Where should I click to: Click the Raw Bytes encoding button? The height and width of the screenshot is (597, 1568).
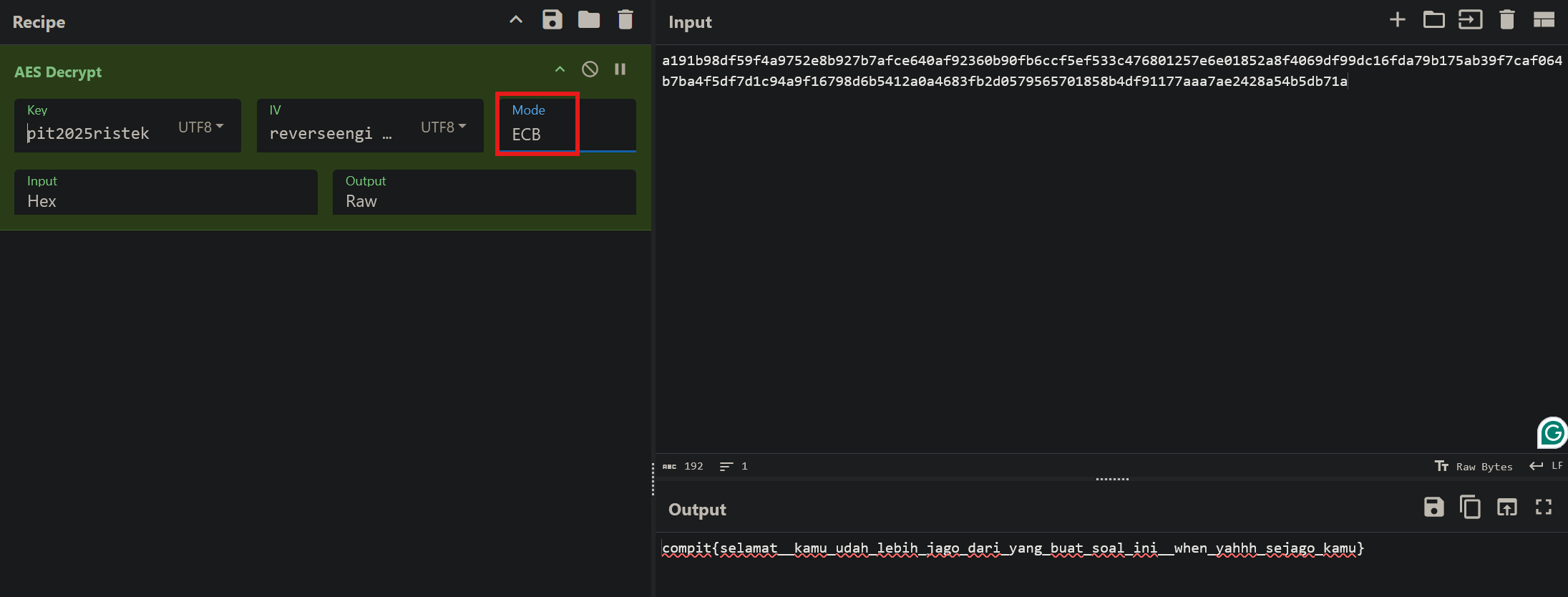point(1474,467)
